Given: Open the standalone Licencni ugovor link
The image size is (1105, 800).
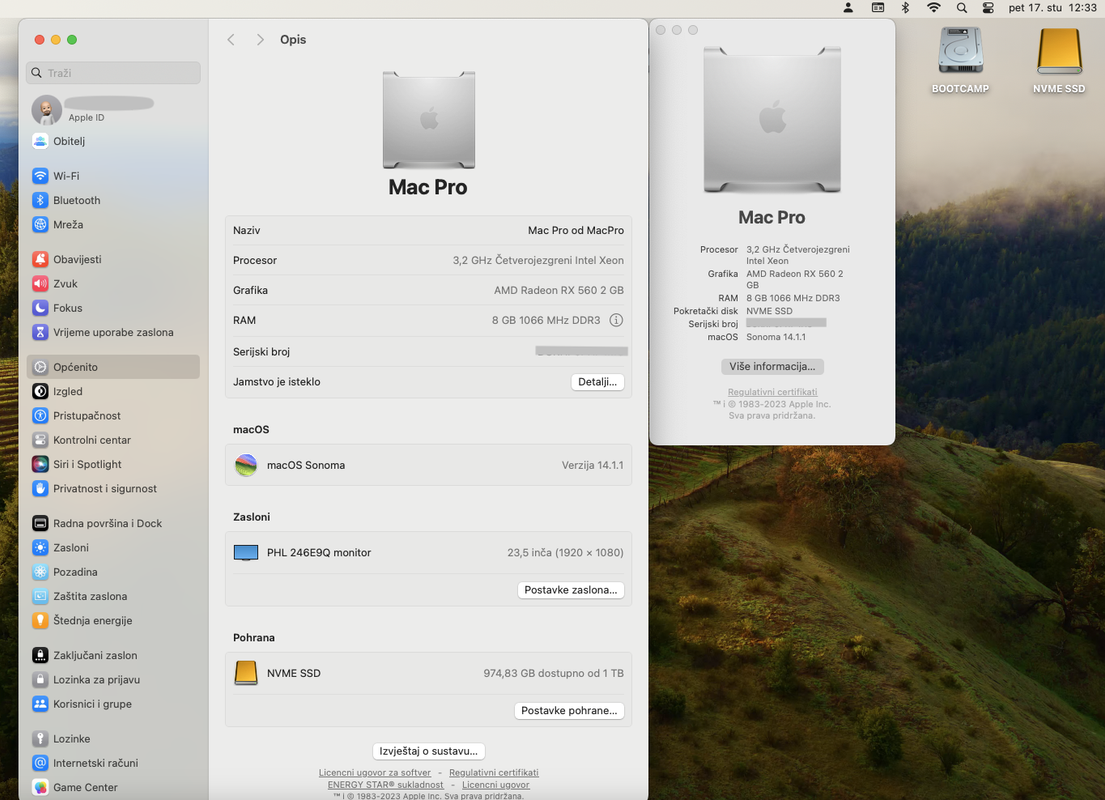Looking at the screenshot, I should coord(495,784).
